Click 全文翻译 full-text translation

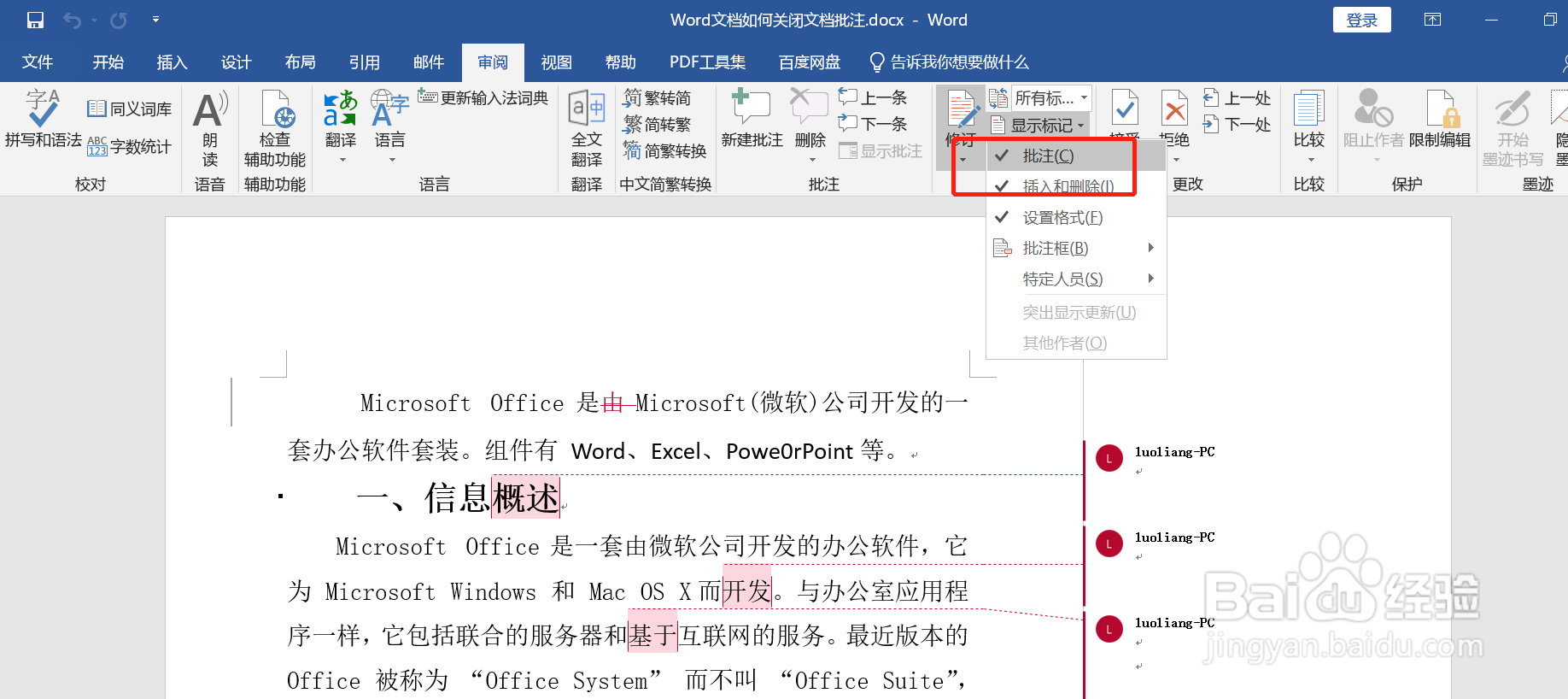[587, 128]
